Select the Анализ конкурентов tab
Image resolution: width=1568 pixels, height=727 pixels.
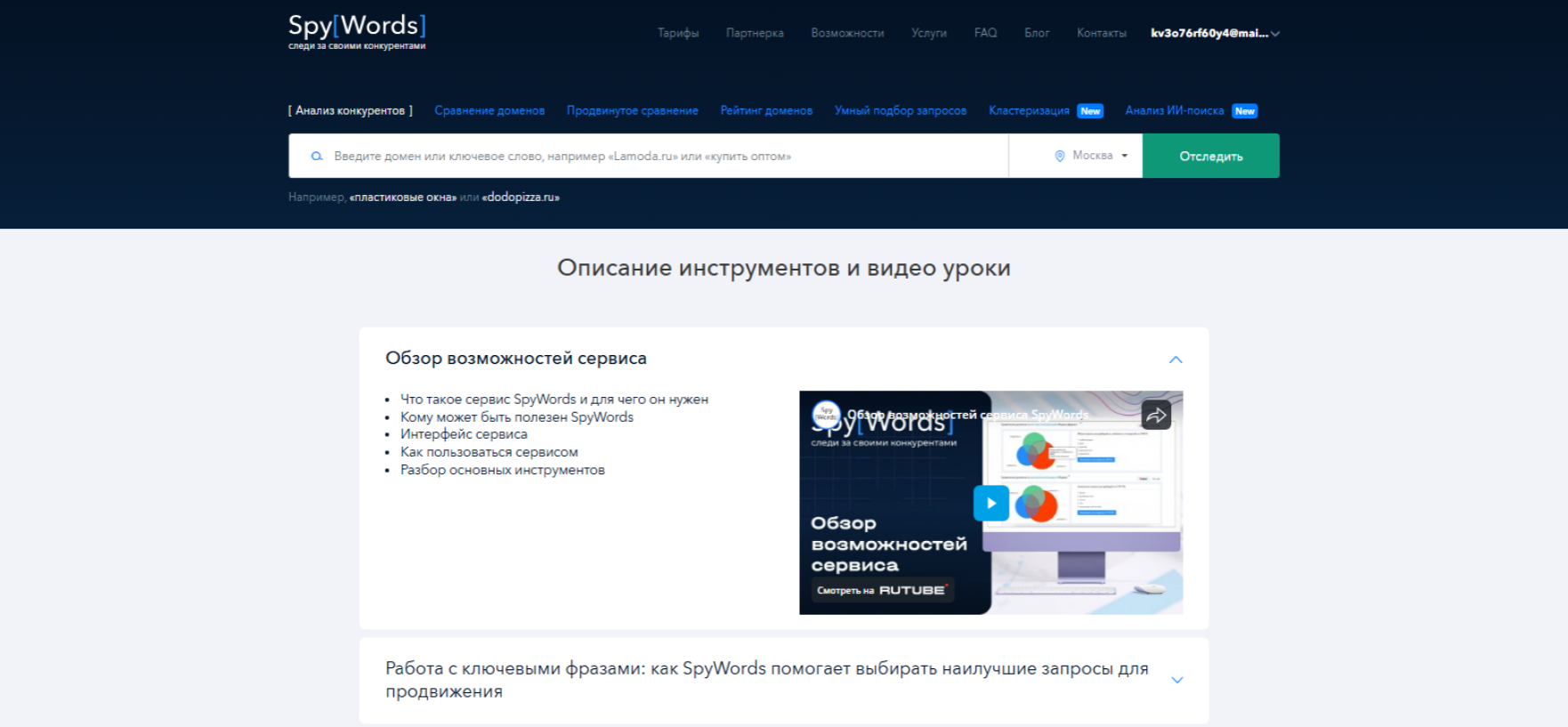tap(351, 110)
